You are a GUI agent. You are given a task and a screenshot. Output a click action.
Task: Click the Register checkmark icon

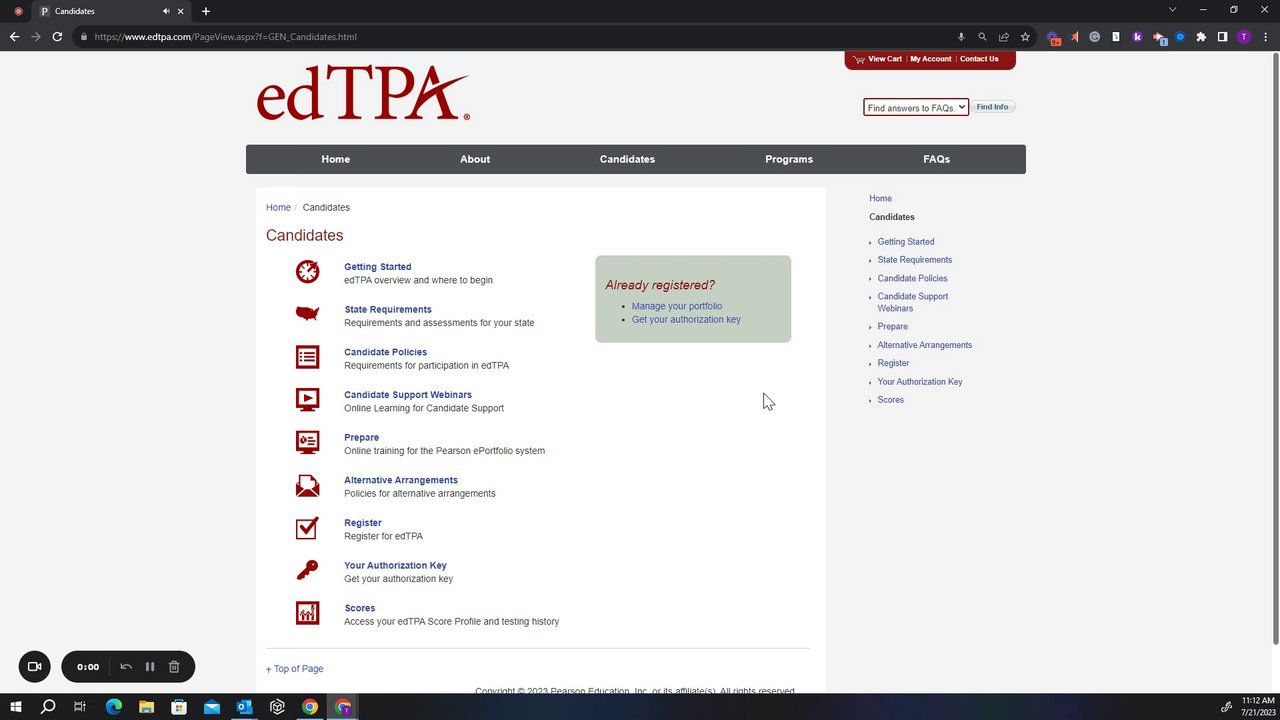307,527
